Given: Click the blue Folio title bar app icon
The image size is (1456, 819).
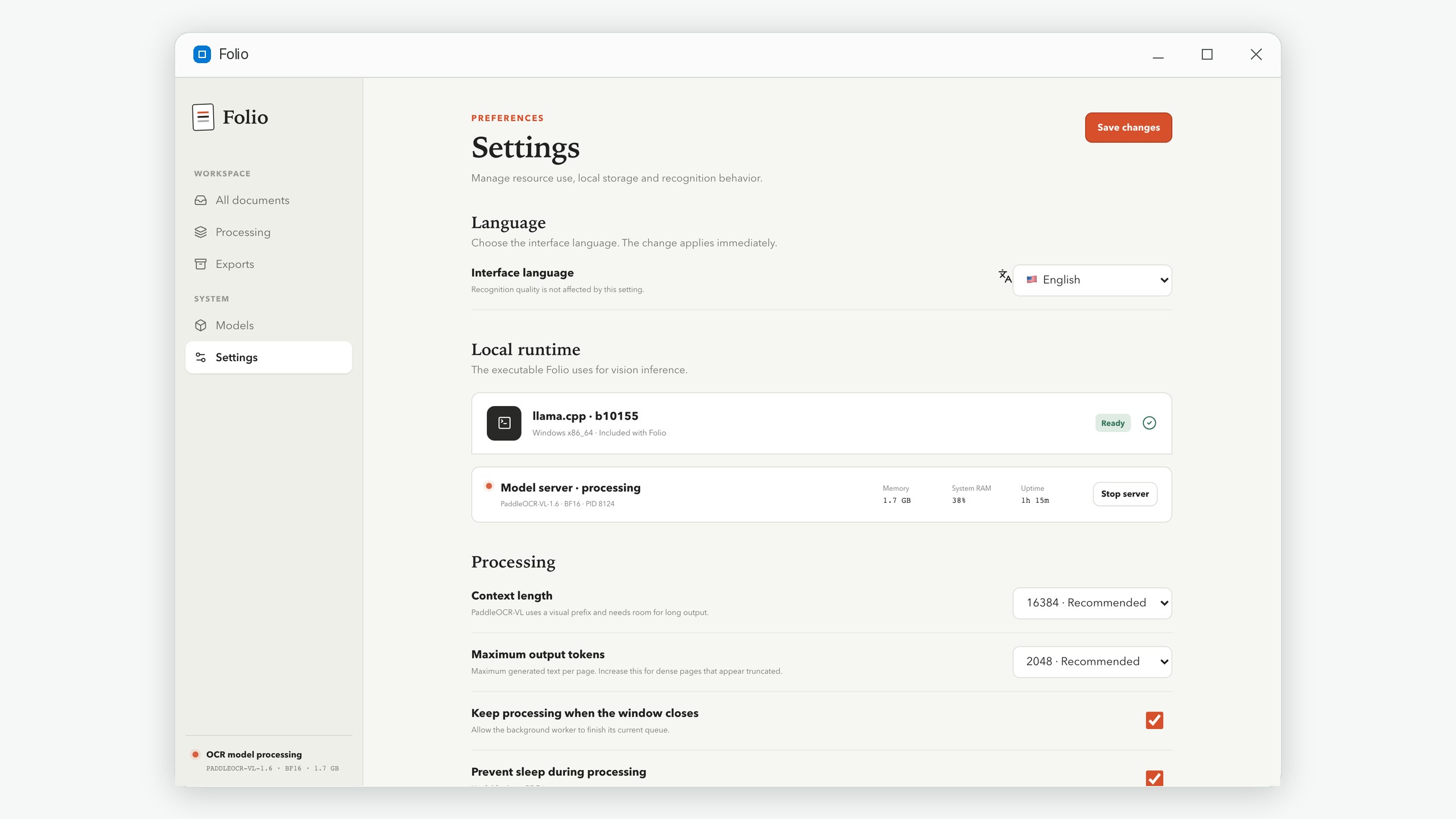Looking at the screenshot, I should pyautogui.click(x=202, y=54).
